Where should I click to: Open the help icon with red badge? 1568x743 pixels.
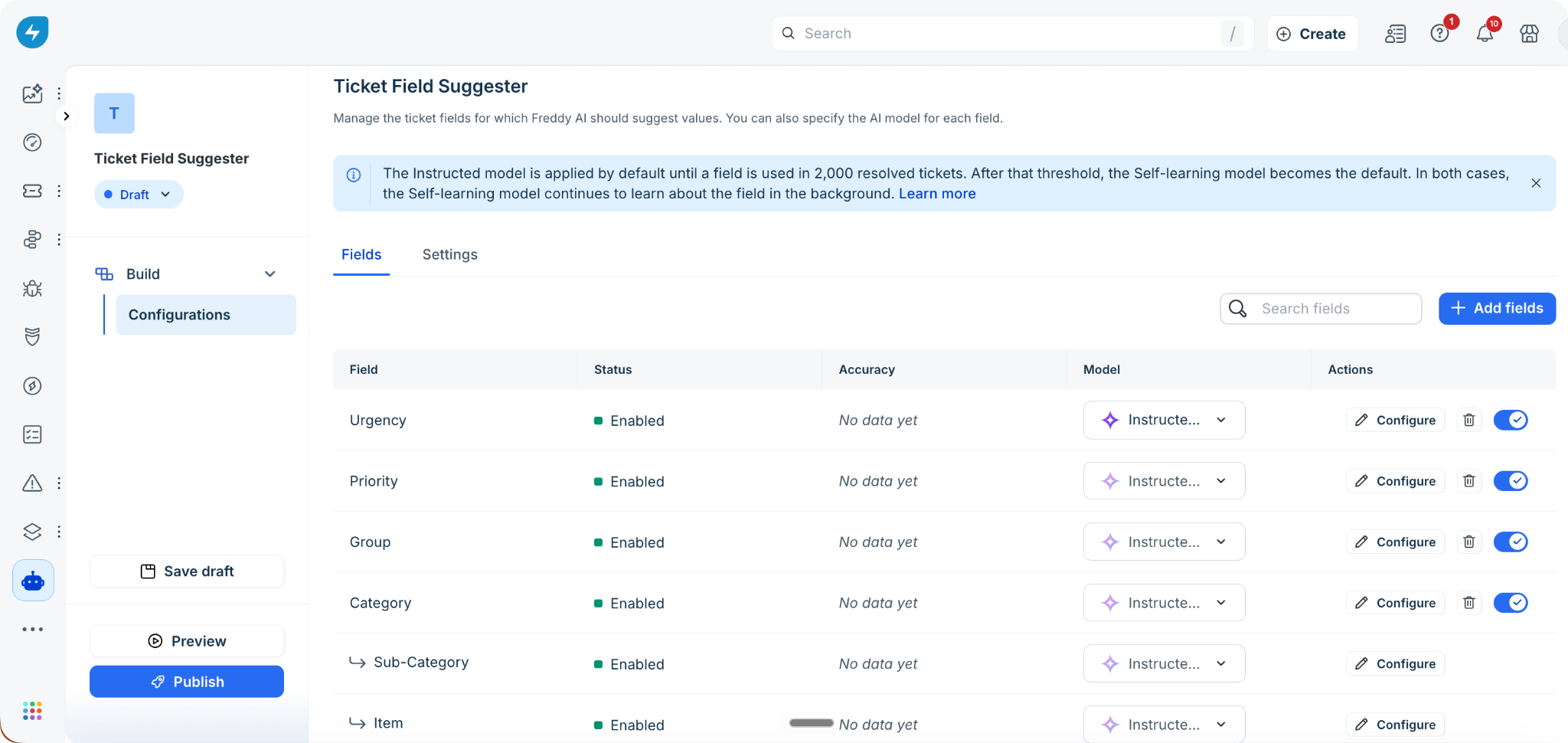pos(1440,34)
